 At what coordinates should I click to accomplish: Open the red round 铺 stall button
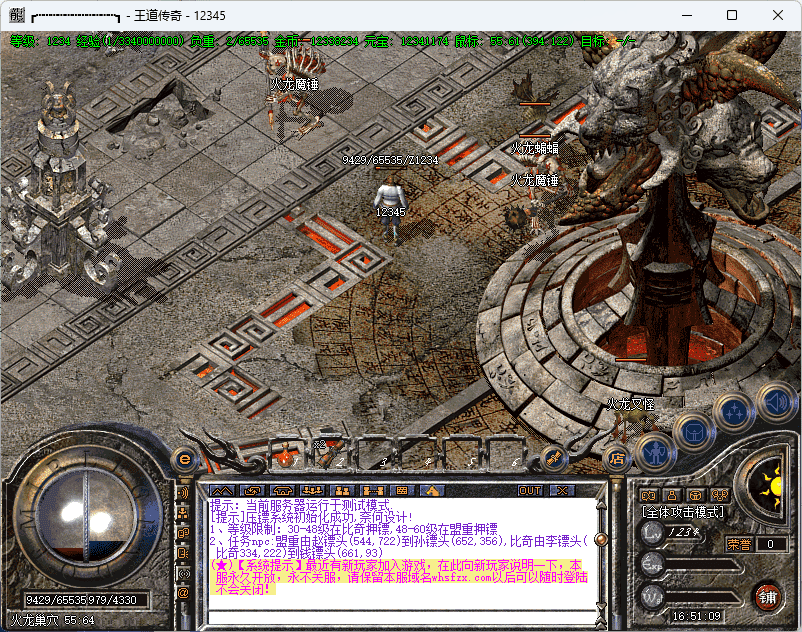tap(768, 596)
